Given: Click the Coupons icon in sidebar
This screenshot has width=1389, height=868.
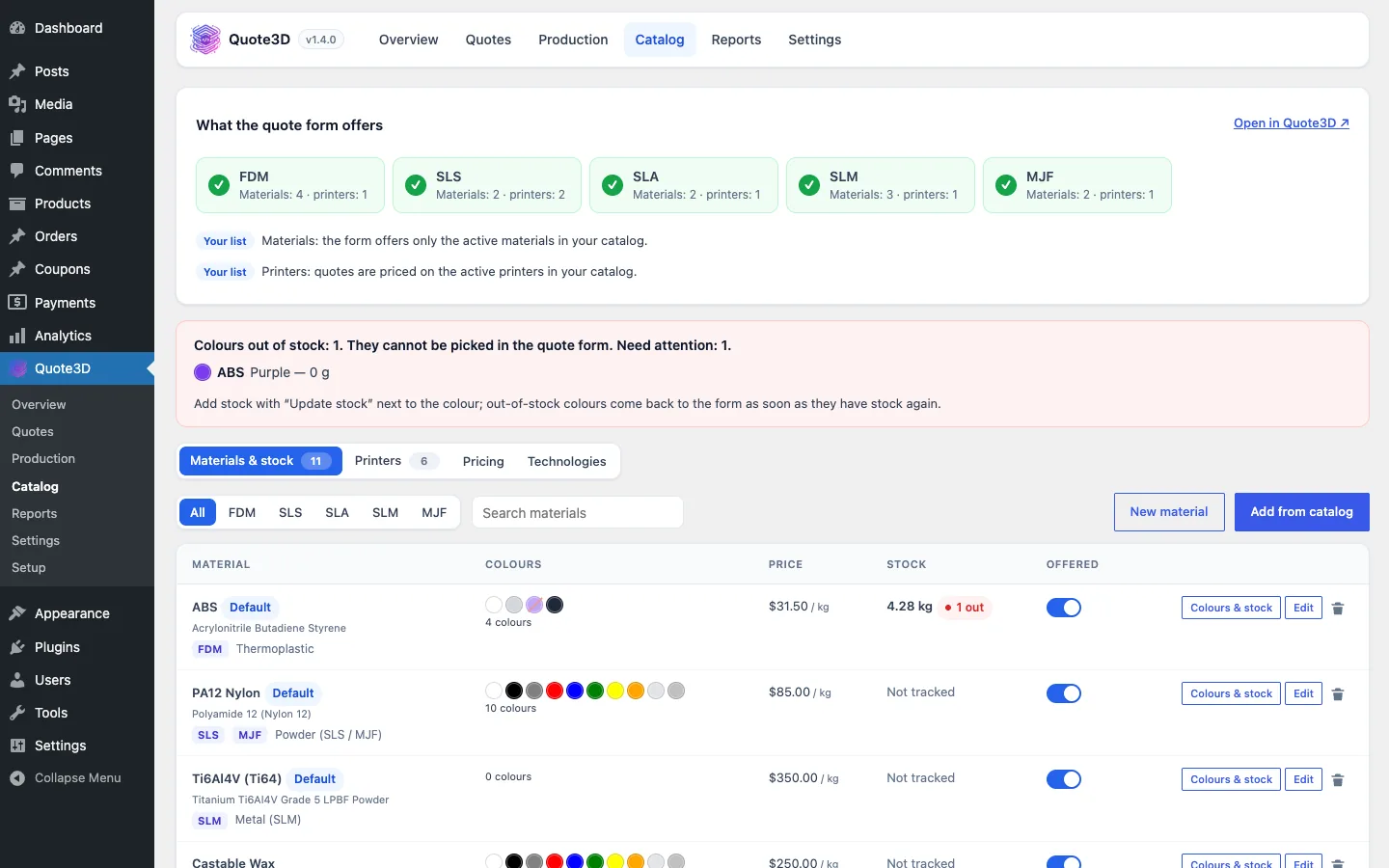Looking at the screenshot, I should tap(17, 269).
